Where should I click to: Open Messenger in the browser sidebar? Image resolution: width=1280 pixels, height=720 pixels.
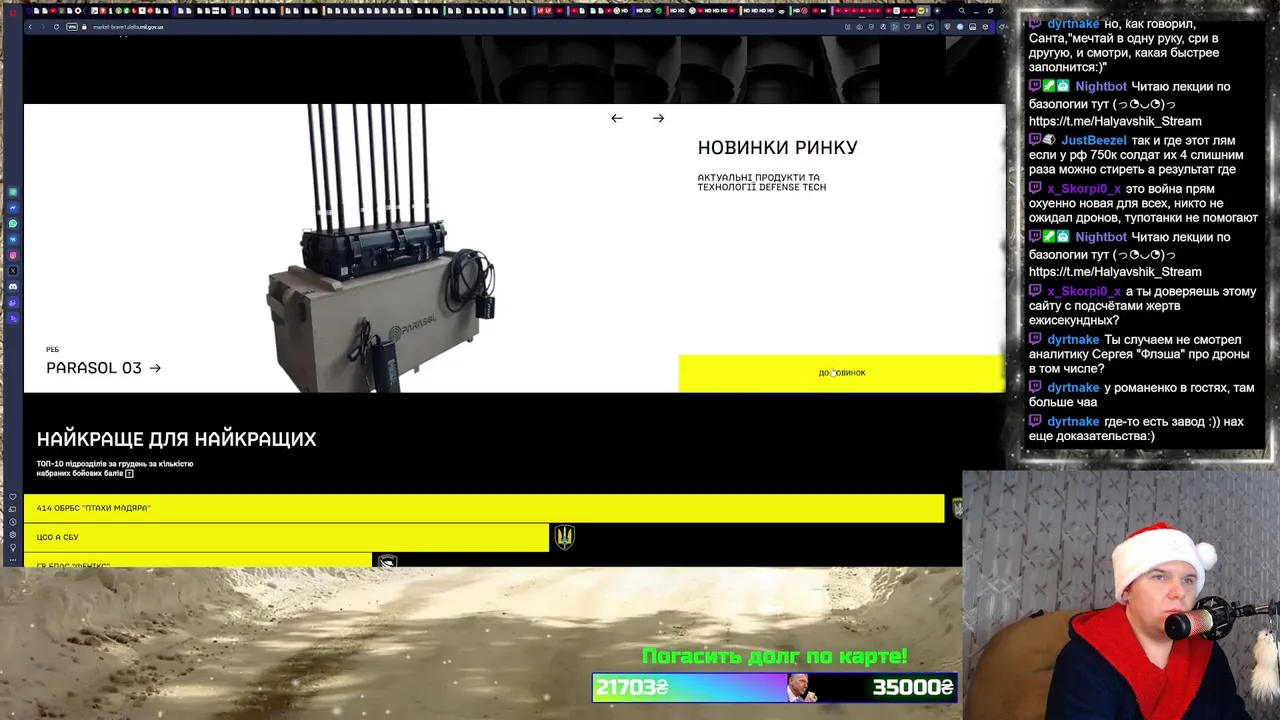[x=12, y=208]
